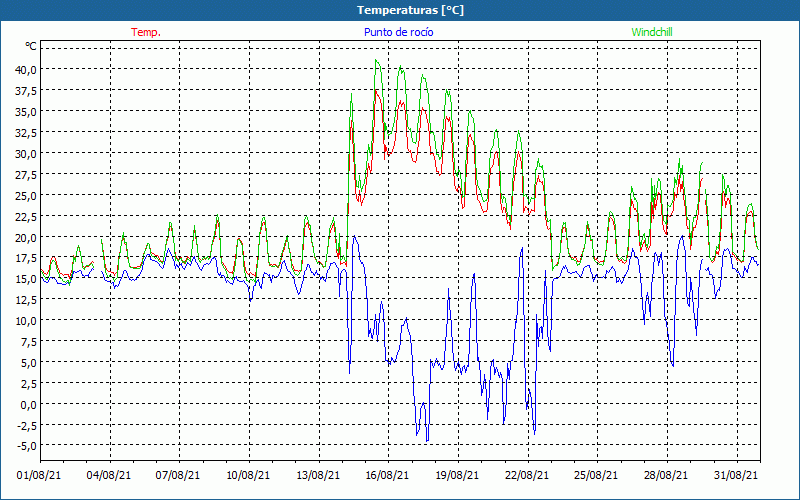Click the 35,0 y-axis value
The height and width of the screenshot is (500, 800).
(x=26, y=111)
